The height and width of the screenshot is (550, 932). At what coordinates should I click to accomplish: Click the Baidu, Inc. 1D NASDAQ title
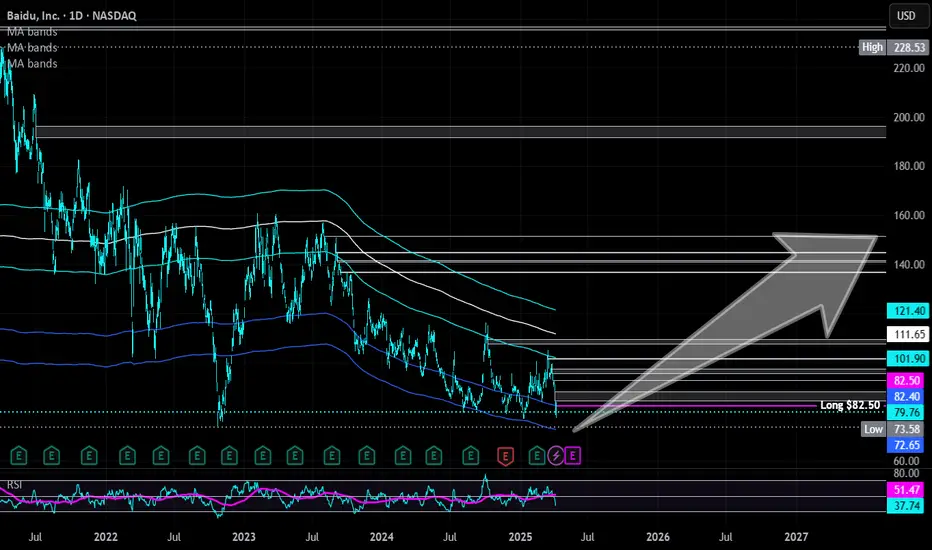71,15
